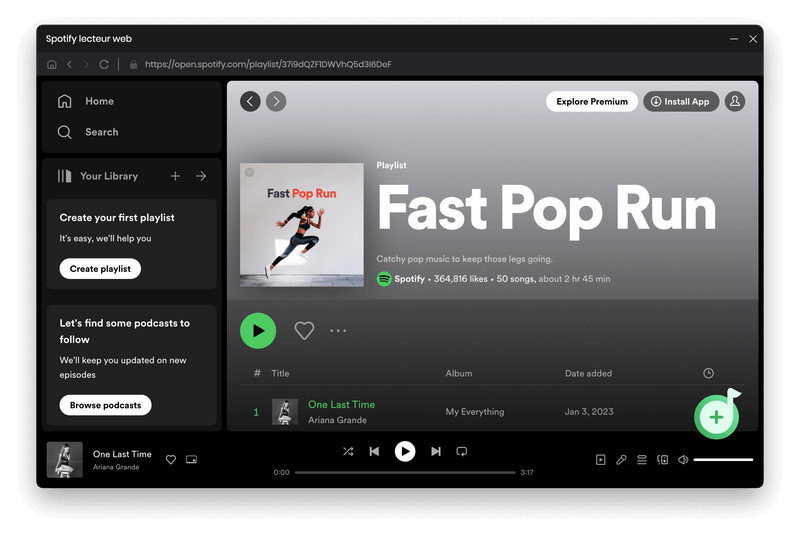The width and height of the screenshot is (800, 536).
Task: Open Home in the Spotify sidebar
Action: (86, 101)
